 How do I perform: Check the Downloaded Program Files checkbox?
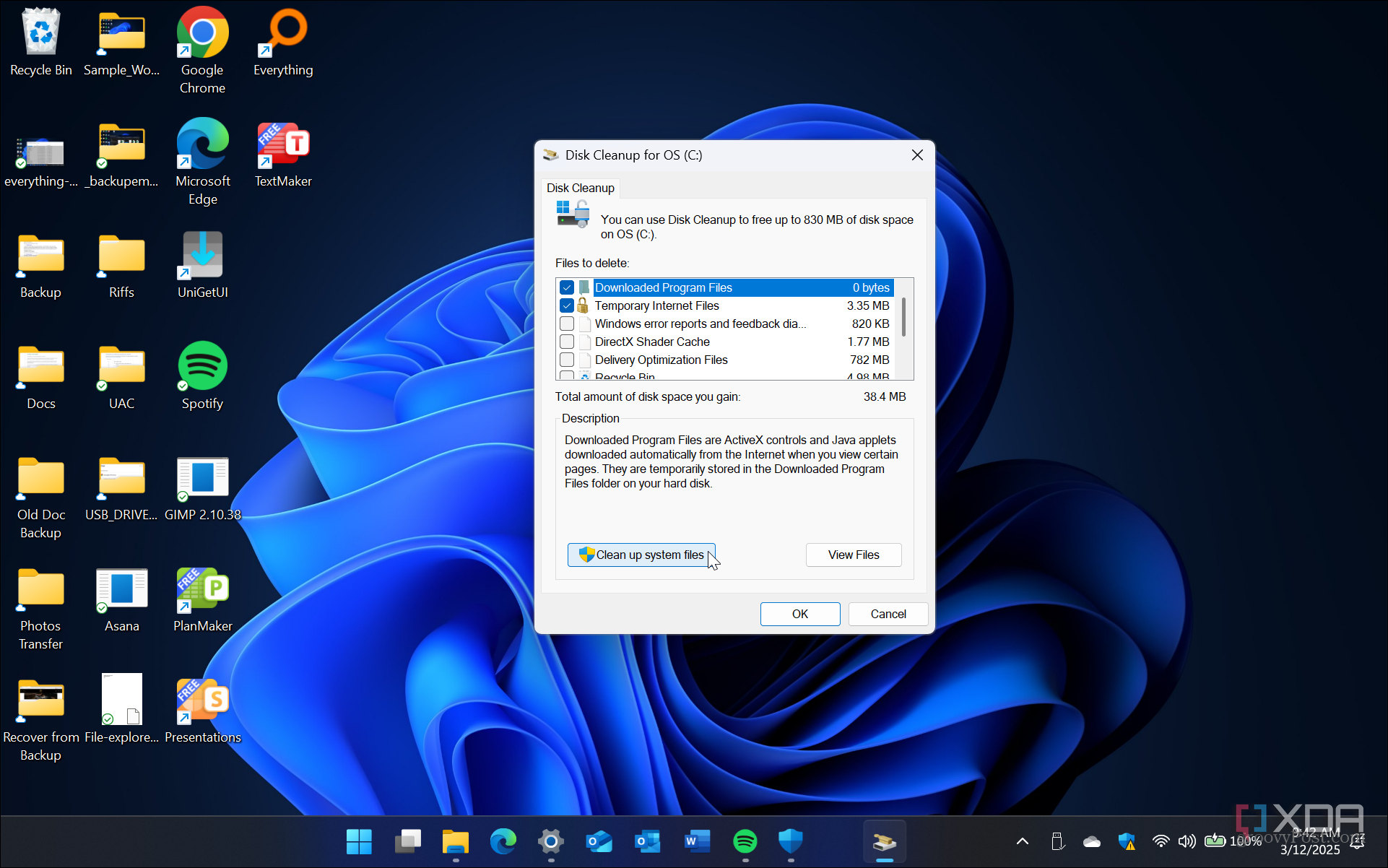(x=567, y=287)
